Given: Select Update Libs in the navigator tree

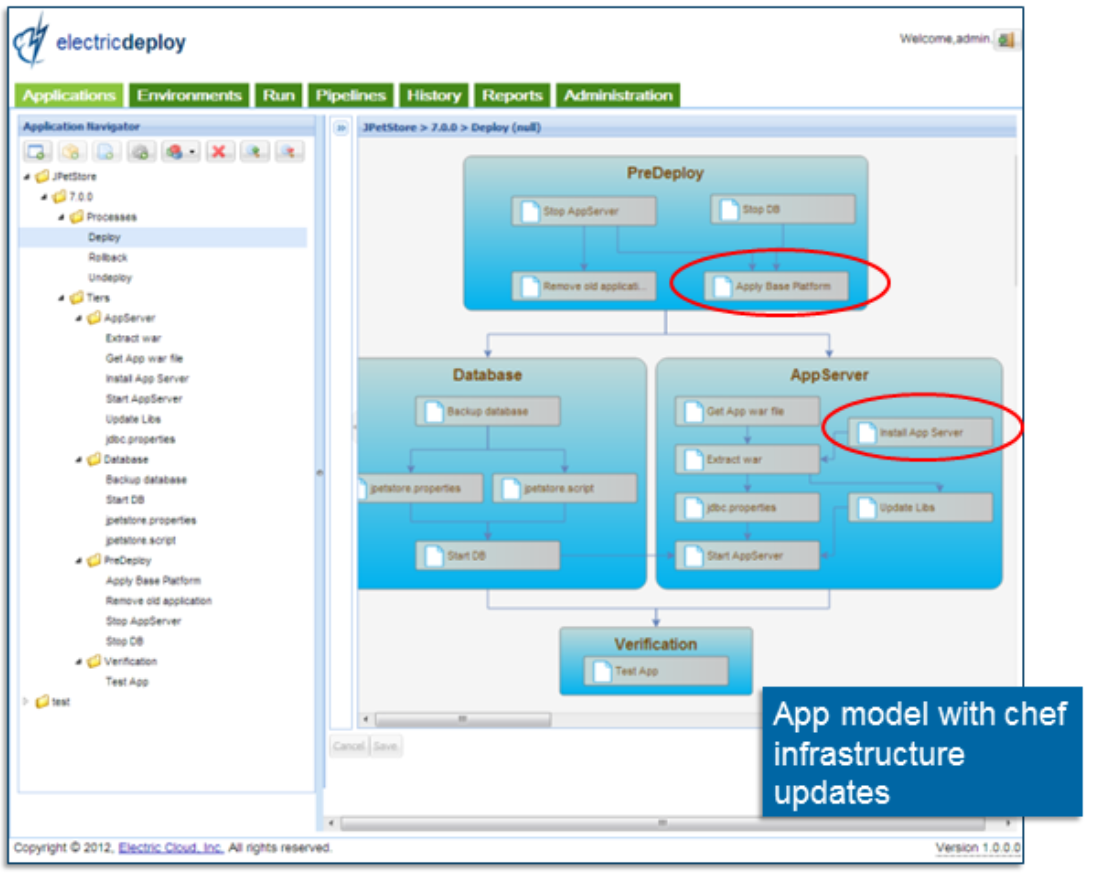Looking at the screenshot, I should click(133, 419).
